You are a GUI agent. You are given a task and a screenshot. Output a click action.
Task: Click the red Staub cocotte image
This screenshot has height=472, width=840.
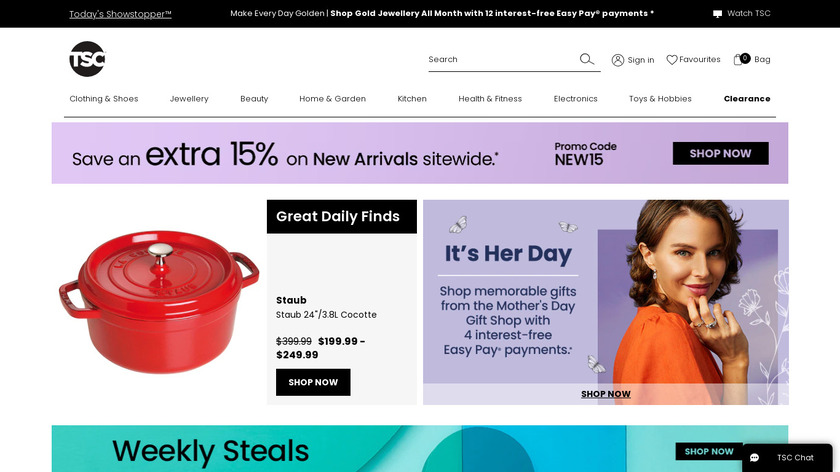pyautogui.click(x=159, y=302)
